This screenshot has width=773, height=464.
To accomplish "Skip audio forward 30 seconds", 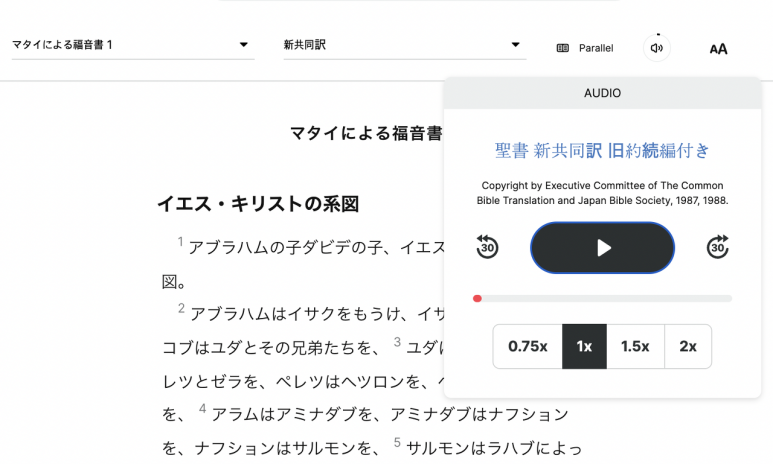I will [718, 247].
